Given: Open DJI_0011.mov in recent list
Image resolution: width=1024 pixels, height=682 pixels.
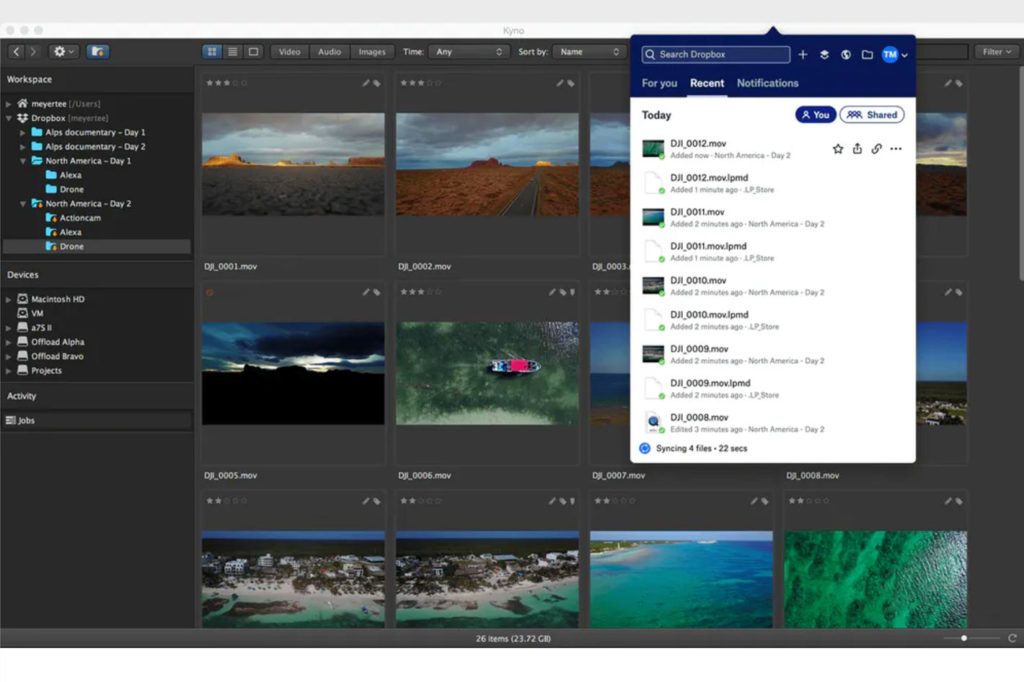Looking at the screenshot, I should [x=773, y=218].
